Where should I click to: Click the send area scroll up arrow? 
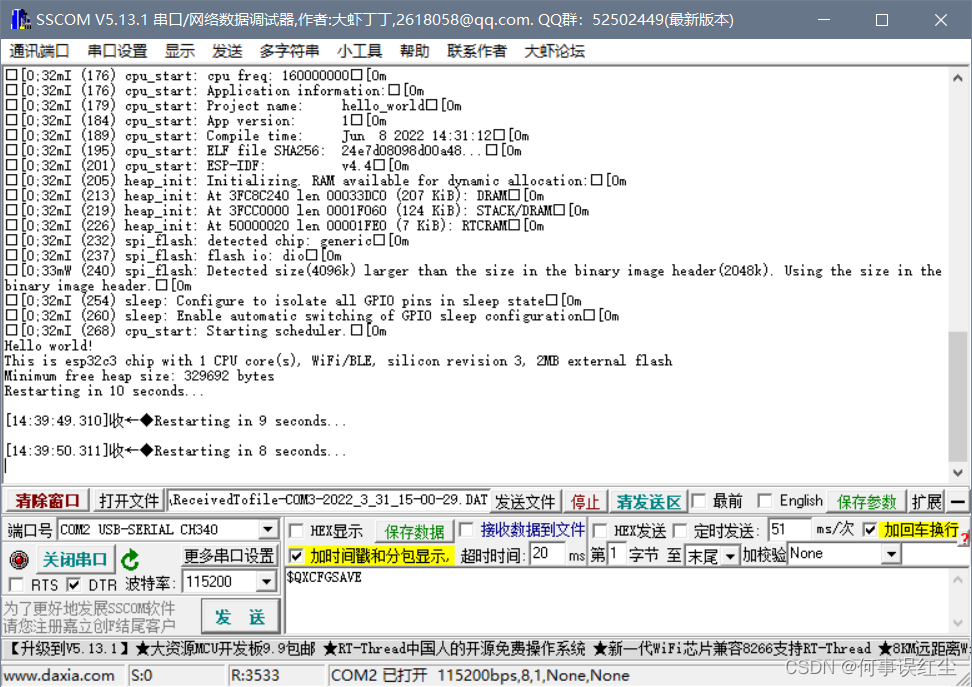coord(958,580)
